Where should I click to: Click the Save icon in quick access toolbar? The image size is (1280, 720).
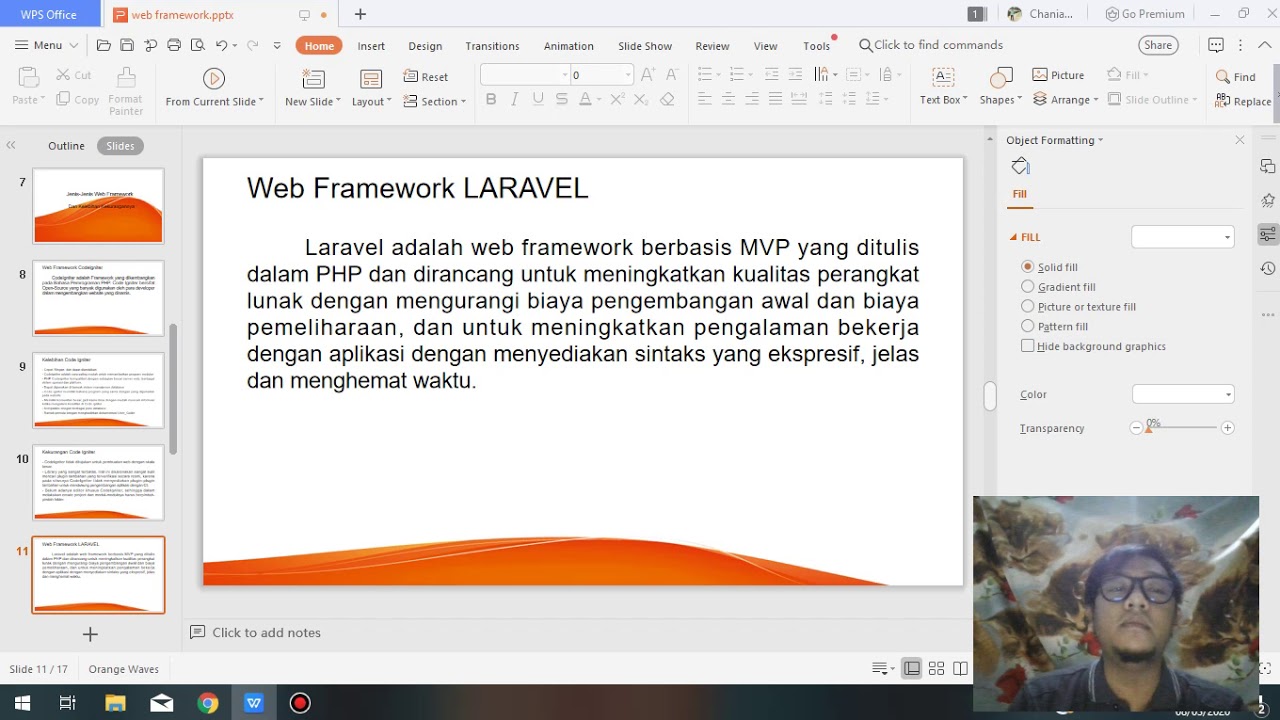point(127,45)
